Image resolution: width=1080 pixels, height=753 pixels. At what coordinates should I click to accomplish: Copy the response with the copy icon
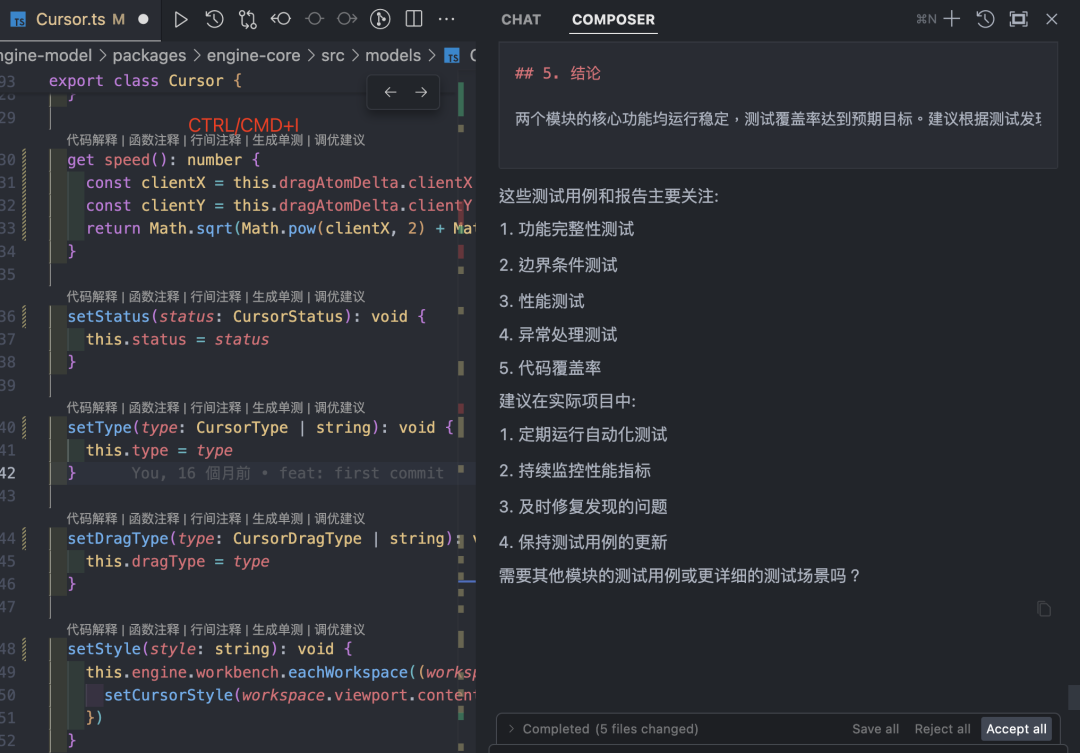(1043, 609)
